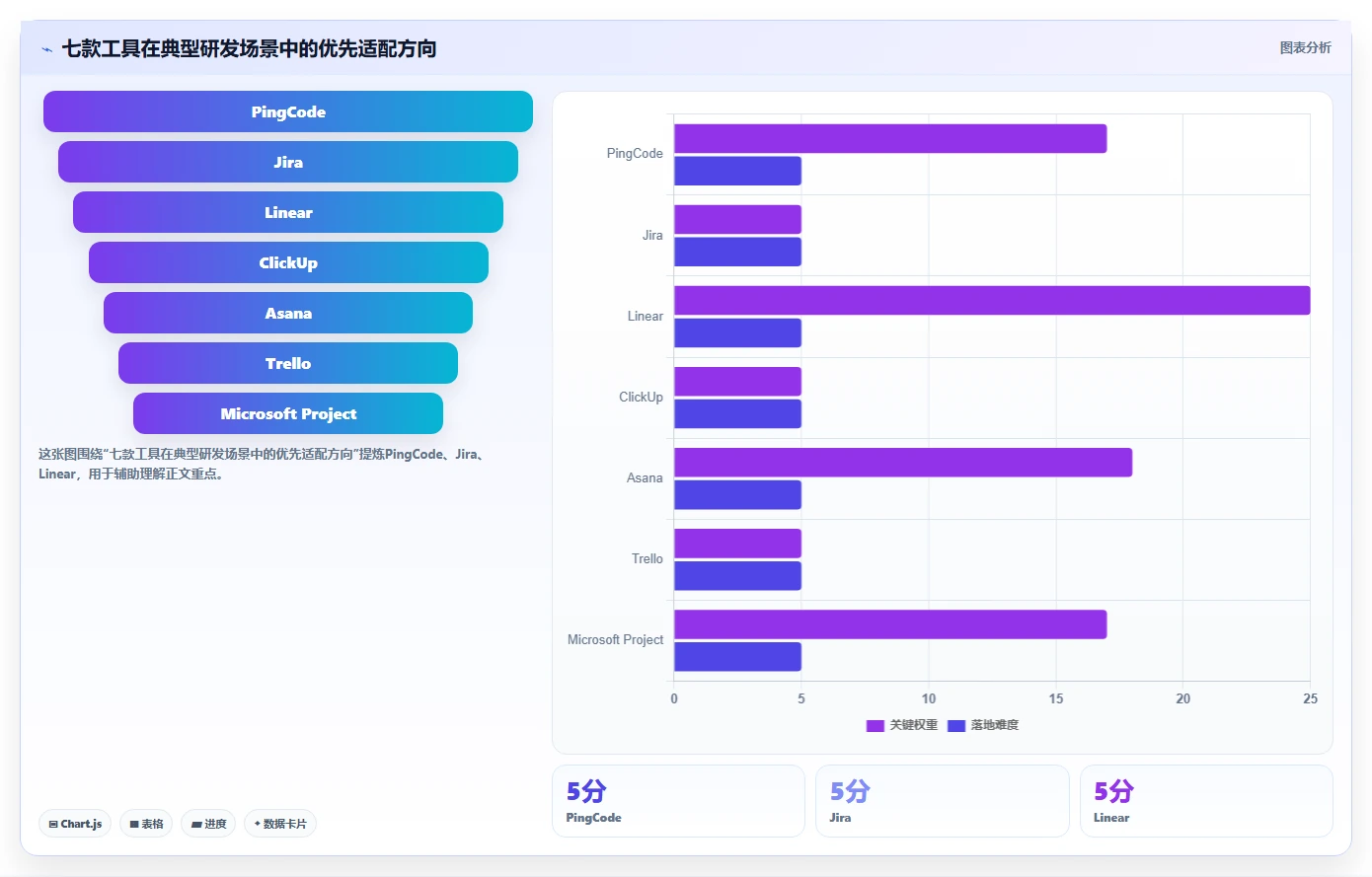
Task: Click Trello's blue 落地难度 bar
Action: [x=737, y=575]
